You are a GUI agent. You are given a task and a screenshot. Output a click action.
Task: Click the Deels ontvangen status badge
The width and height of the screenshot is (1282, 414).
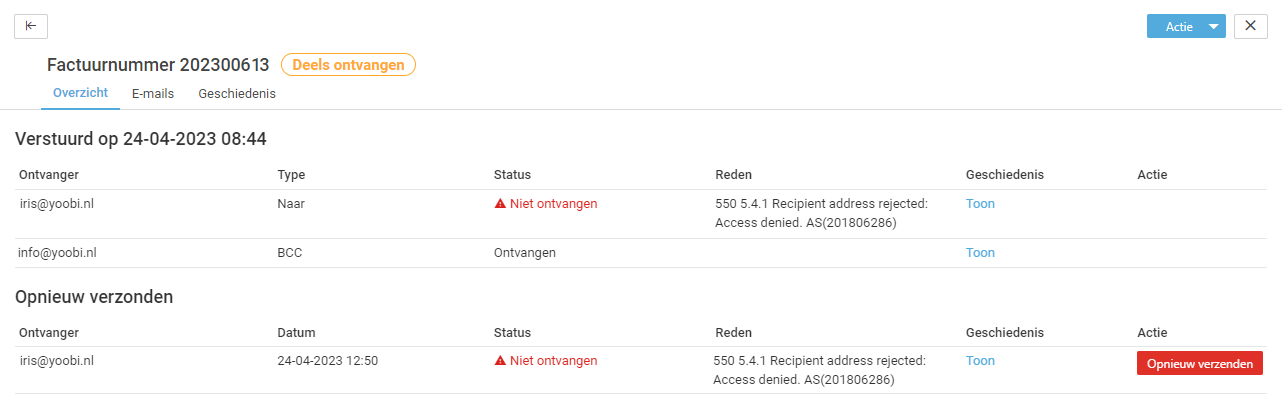click(x=348, y=65)
